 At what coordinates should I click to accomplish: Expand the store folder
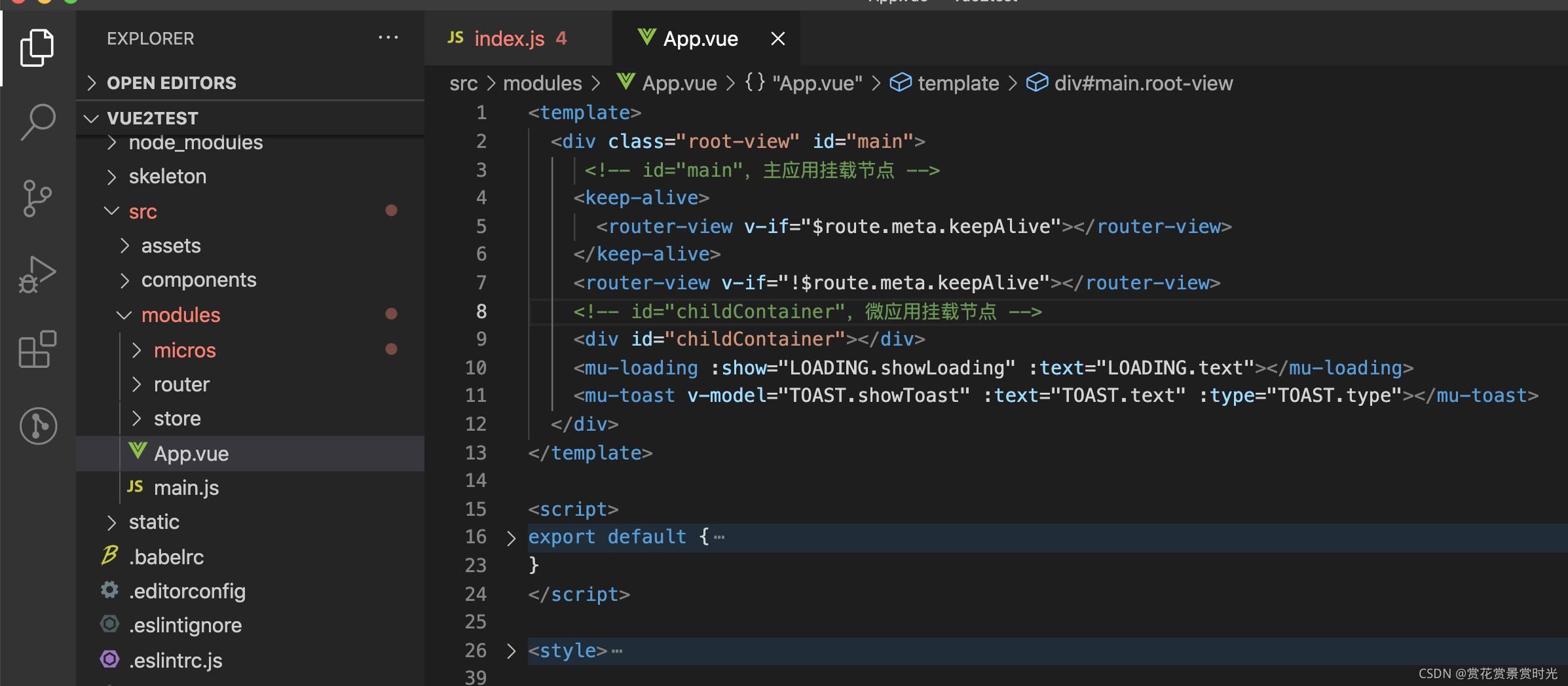(x=250, y=419)
